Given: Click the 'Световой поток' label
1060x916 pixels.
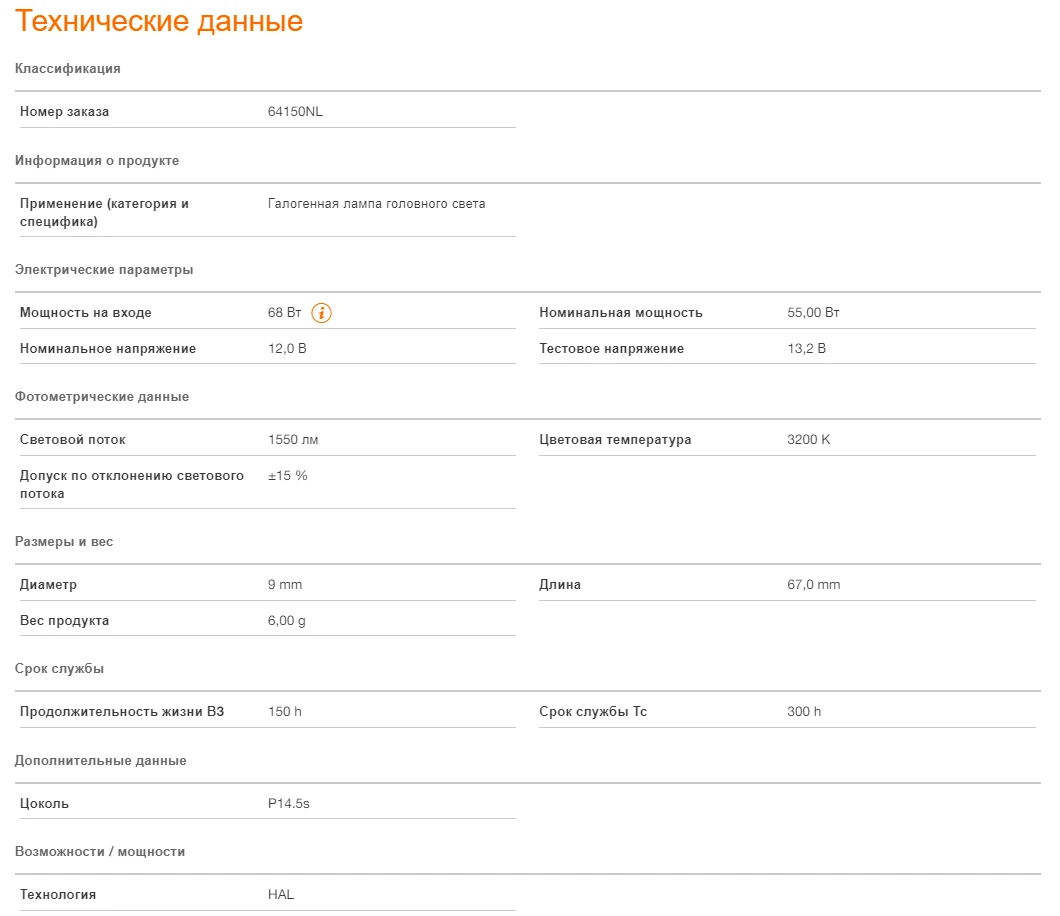Looking at the screenshot, I should point(72,439).
